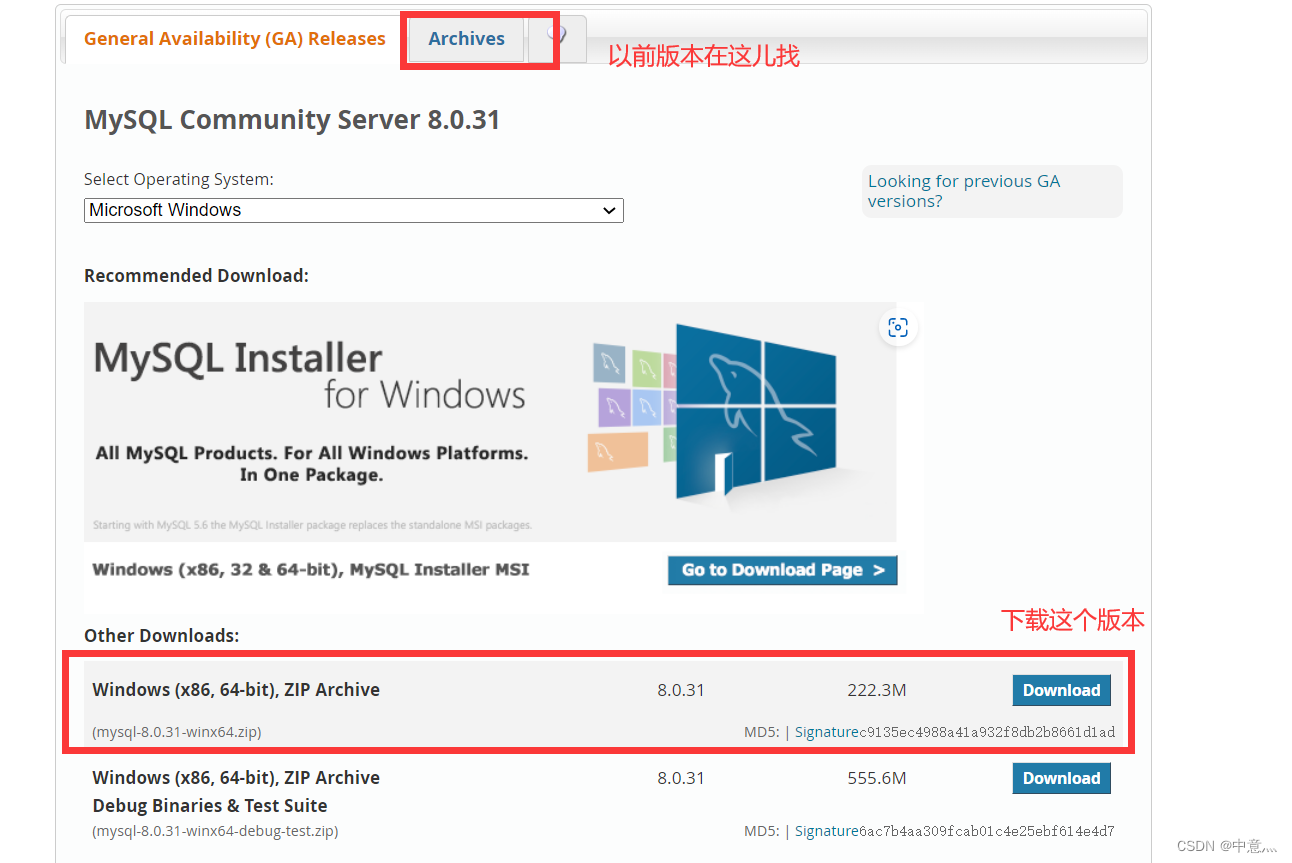The image size is (1292, 863).
Task: Click the image capture icon on the banner
Action: click(x=898, y=327)
